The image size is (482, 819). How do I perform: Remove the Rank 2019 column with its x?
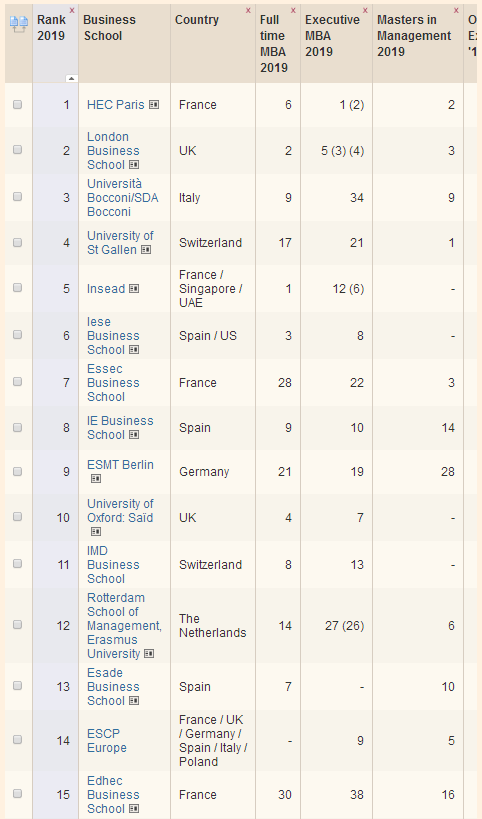[72, 10]
